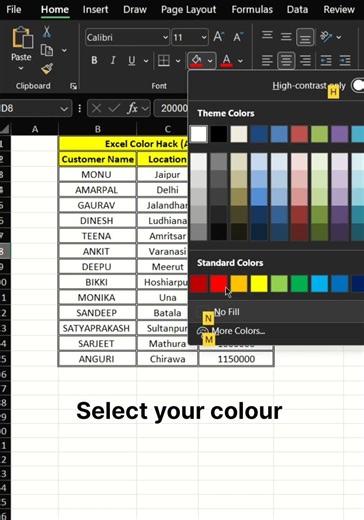Viewport: 364px width, 520px height.
Task: Pick Black theme color swatch
Action: [x=219, y=134]
